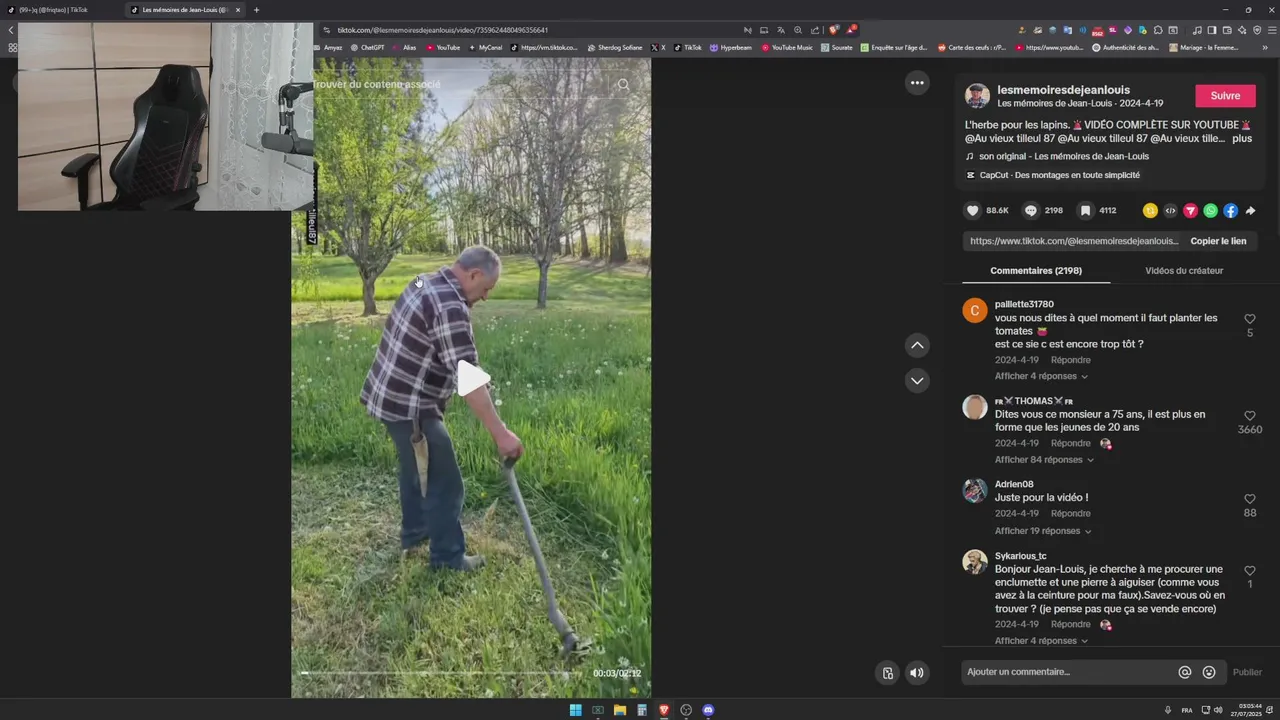Open a new browser tab with plus
Screen dimensions: 1280x720
256,10
